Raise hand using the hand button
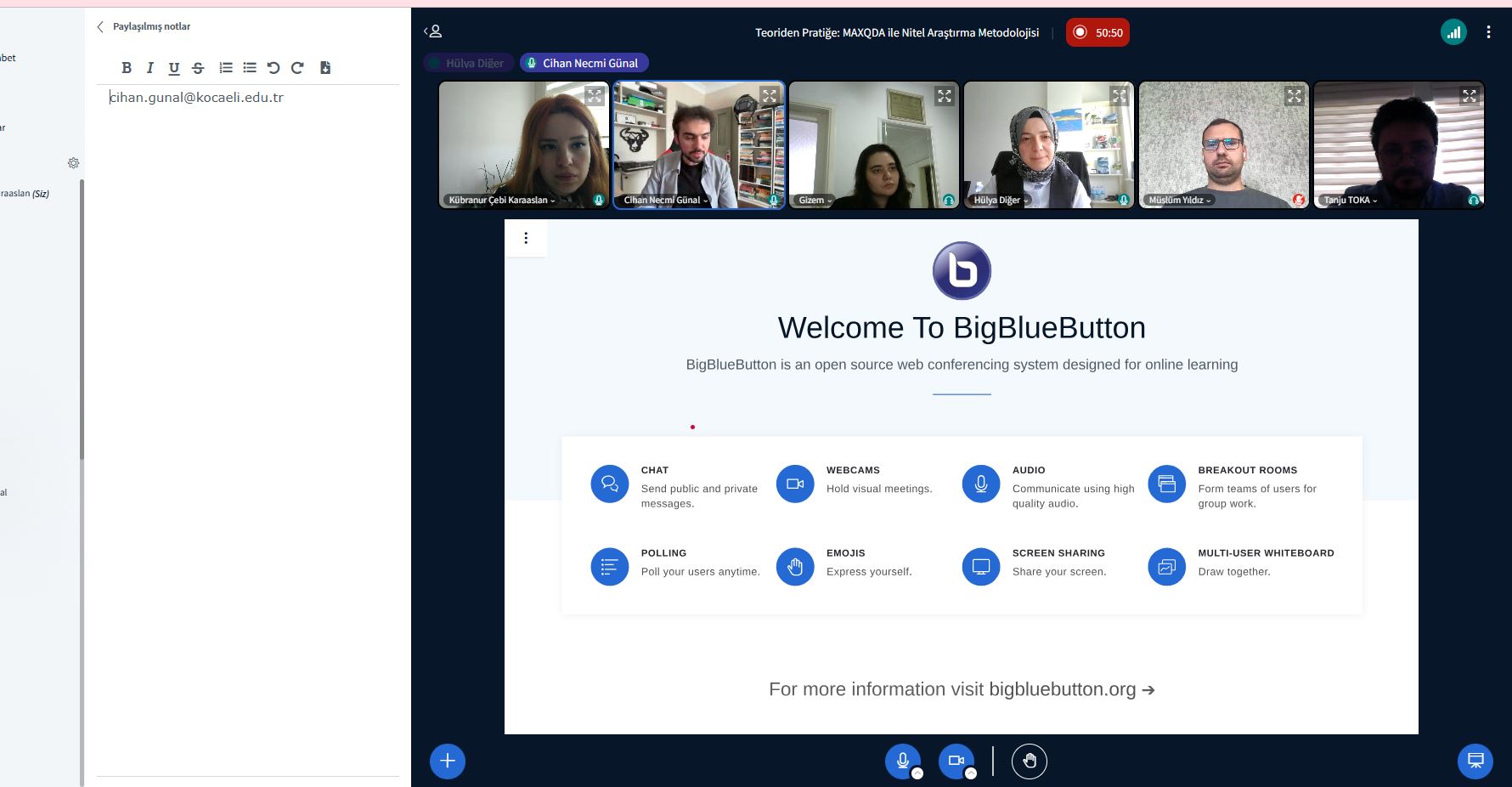Image resolution: width=1512 pixels, height=787 pixels. [1030, 762]
